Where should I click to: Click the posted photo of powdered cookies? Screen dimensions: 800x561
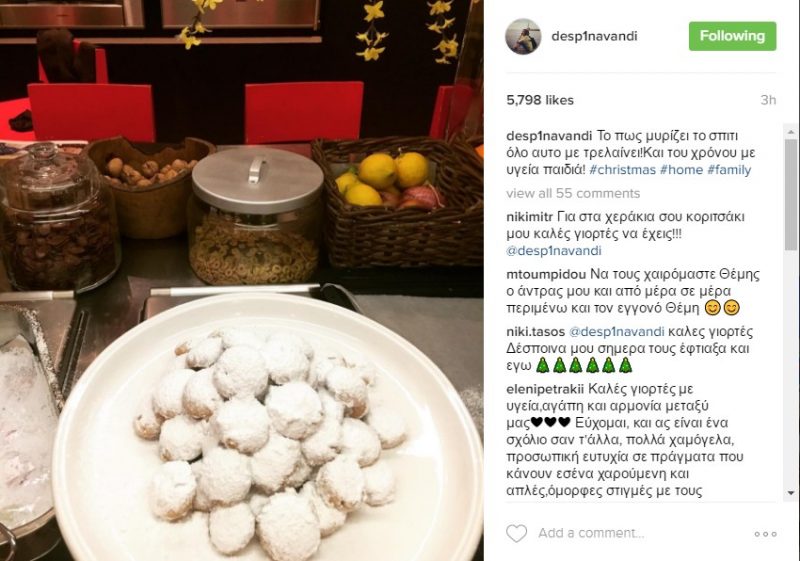(242, 280)
